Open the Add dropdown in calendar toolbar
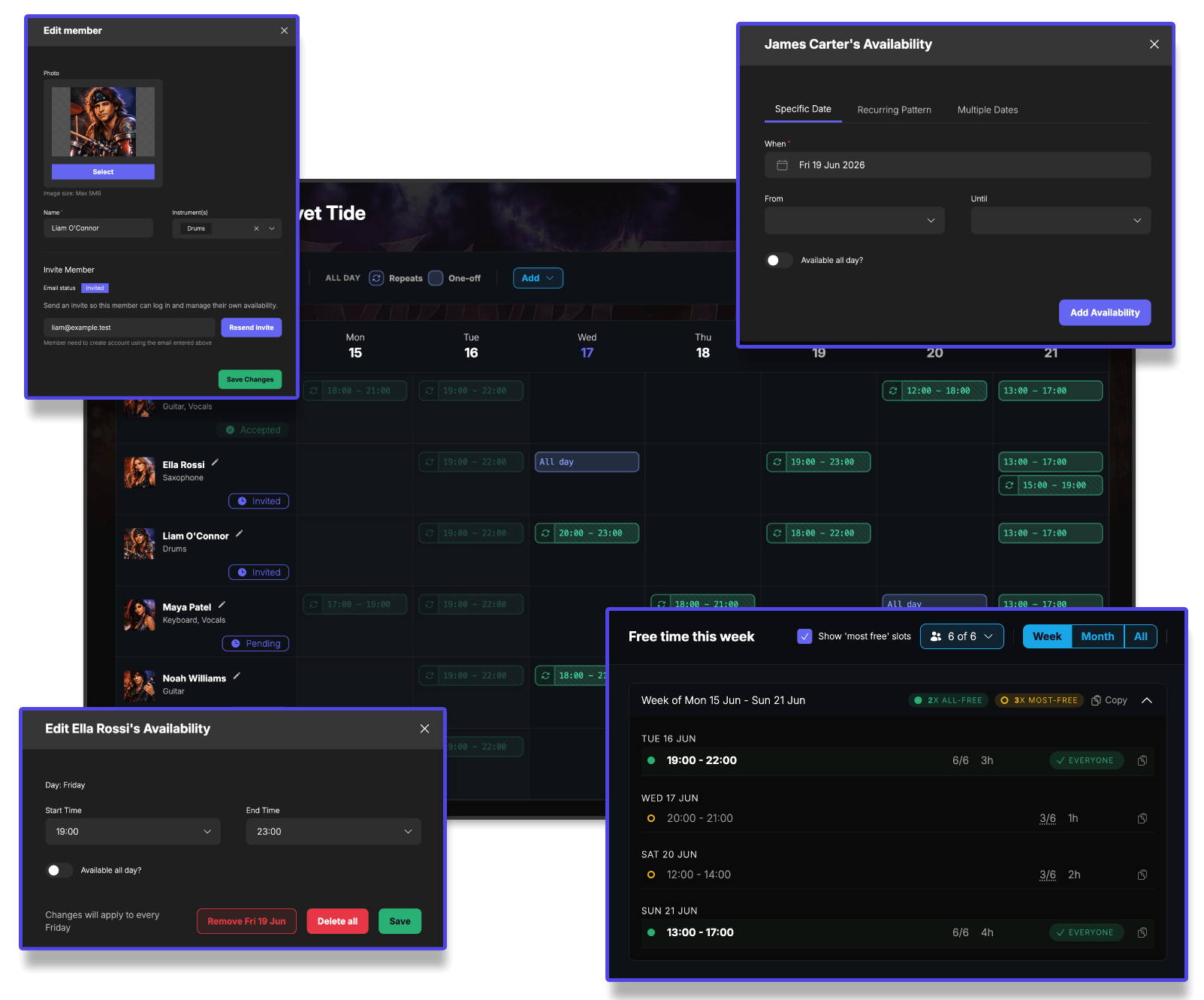 point(538,278)
